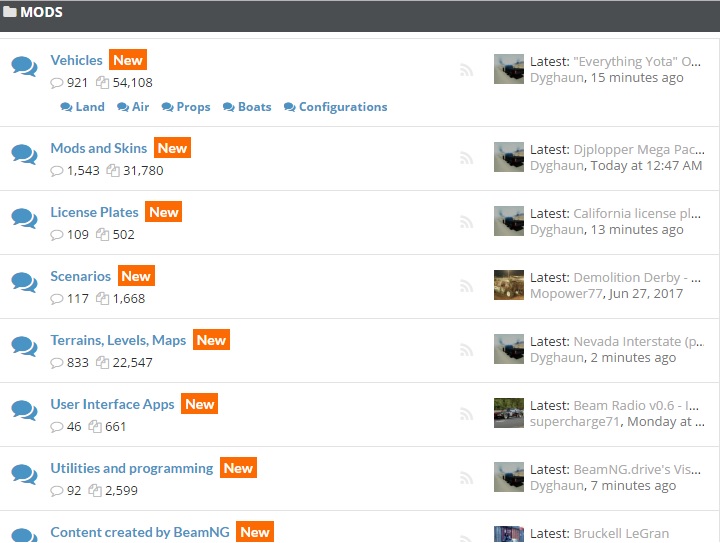Open the Scenarios forum

click(80, 276)
